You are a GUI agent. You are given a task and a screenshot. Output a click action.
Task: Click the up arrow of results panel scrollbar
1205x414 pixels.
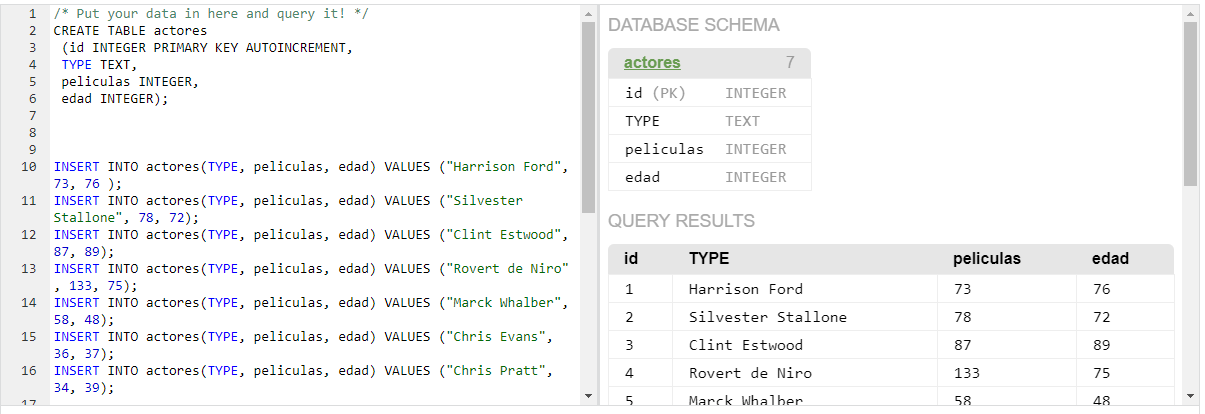pos(1190,13)
